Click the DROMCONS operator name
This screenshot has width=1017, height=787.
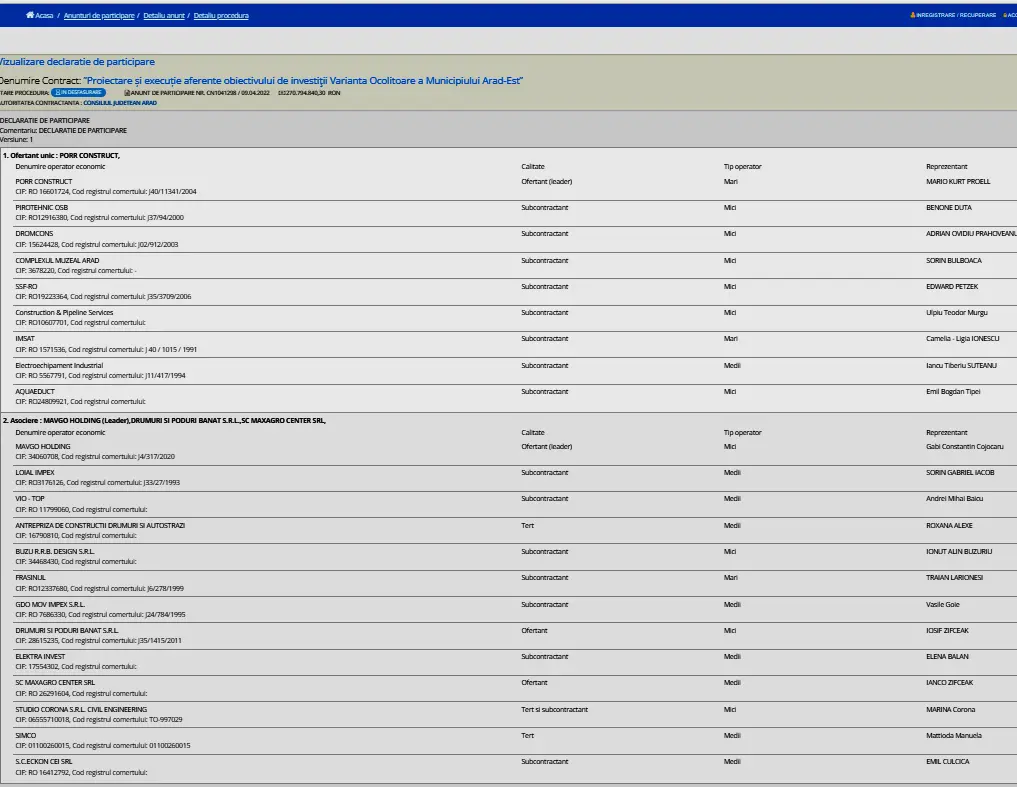coord(34,234)
